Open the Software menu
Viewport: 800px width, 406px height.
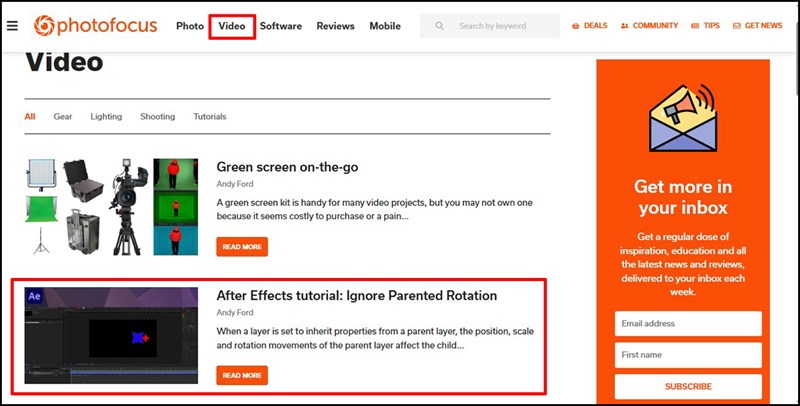tap(281, 26)
